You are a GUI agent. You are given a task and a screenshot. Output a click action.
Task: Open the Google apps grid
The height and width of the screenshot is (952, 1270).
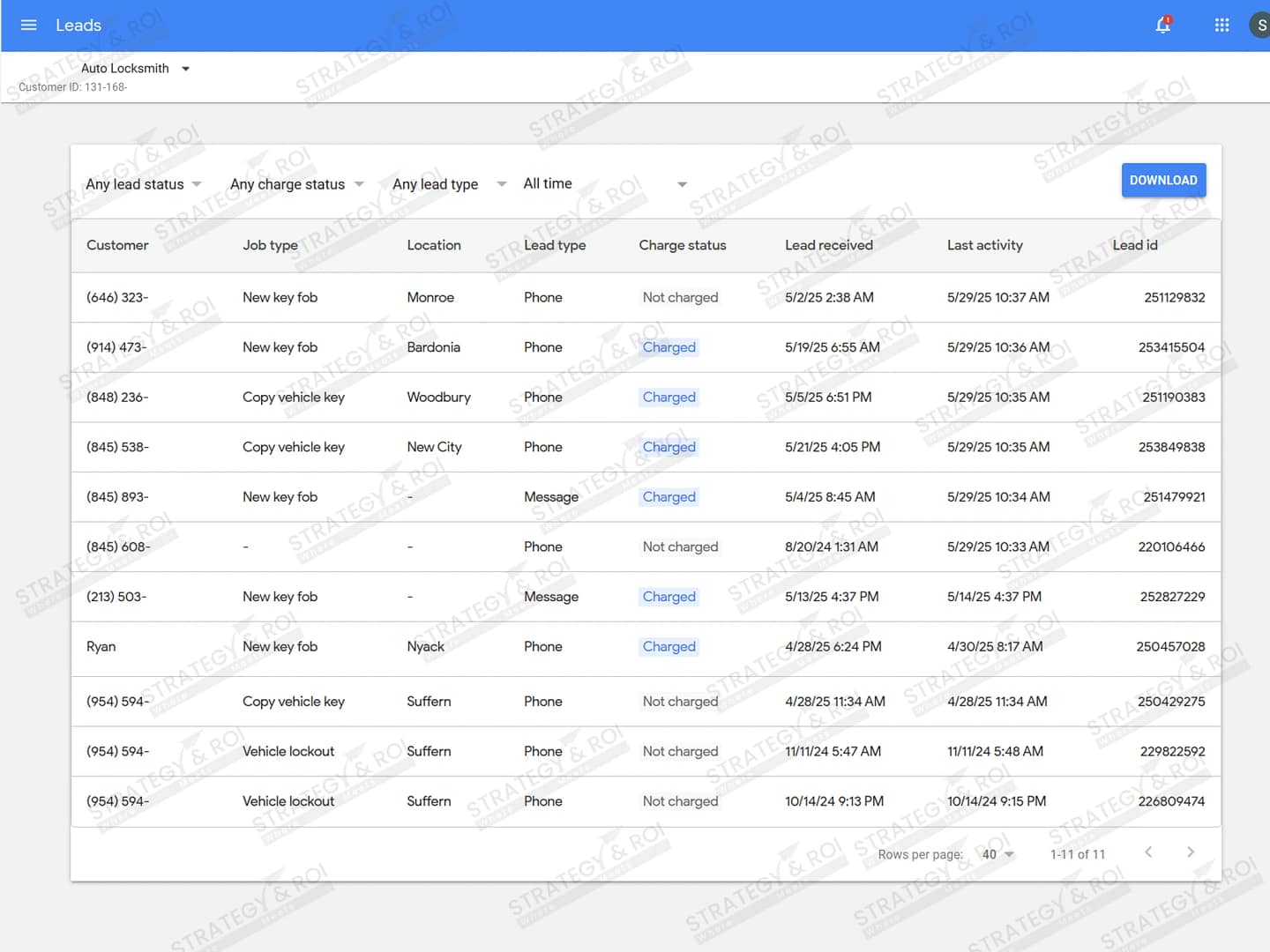(x=1221, y=25)
